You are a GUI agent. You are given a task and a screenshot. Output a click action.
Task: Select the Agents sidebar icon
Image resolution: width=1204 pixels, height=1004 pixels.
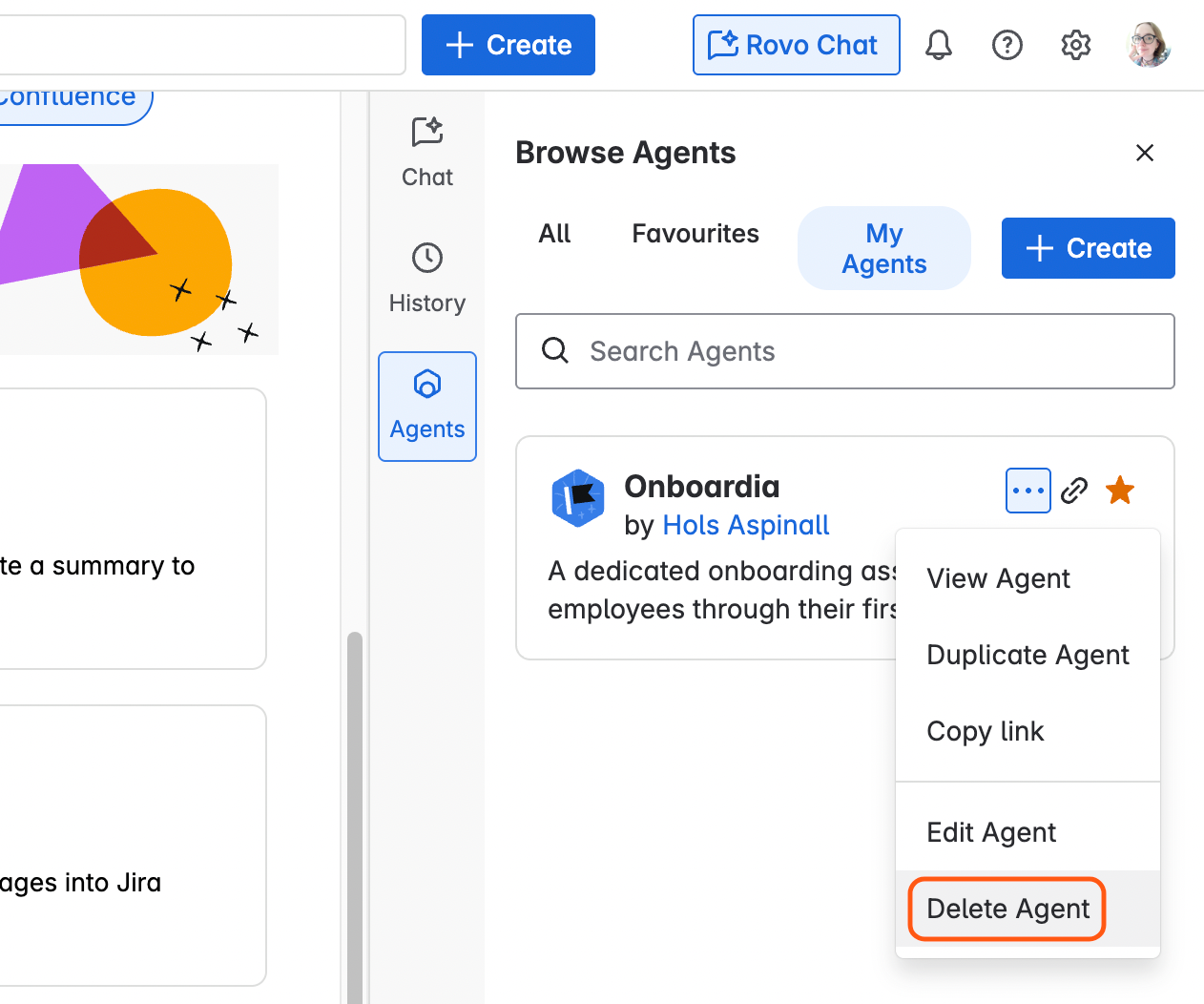426,406
